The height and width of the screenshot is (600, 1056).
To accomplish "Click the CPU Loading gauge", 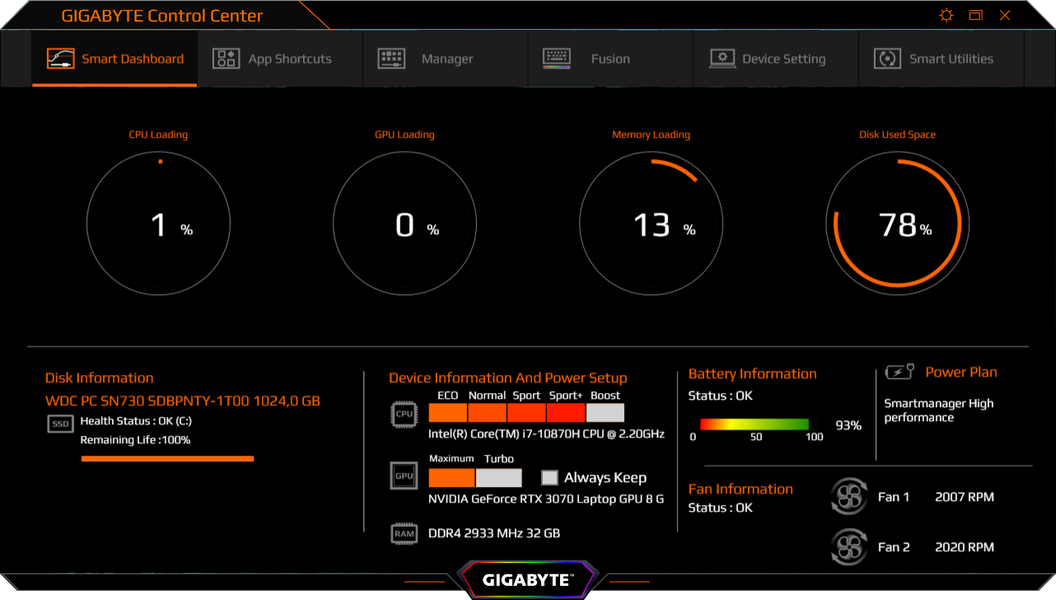I will coord(158,224).
